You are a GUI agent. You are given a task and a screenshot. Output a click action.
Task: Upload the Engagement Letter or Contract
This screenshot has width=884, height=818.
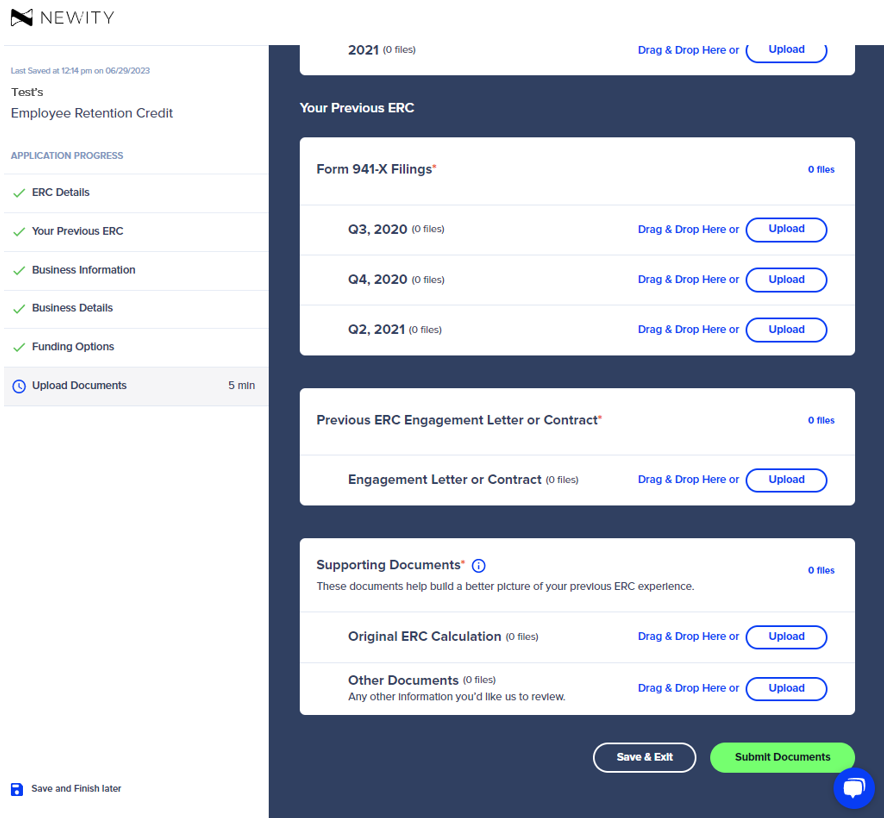(x=786, y=480)
